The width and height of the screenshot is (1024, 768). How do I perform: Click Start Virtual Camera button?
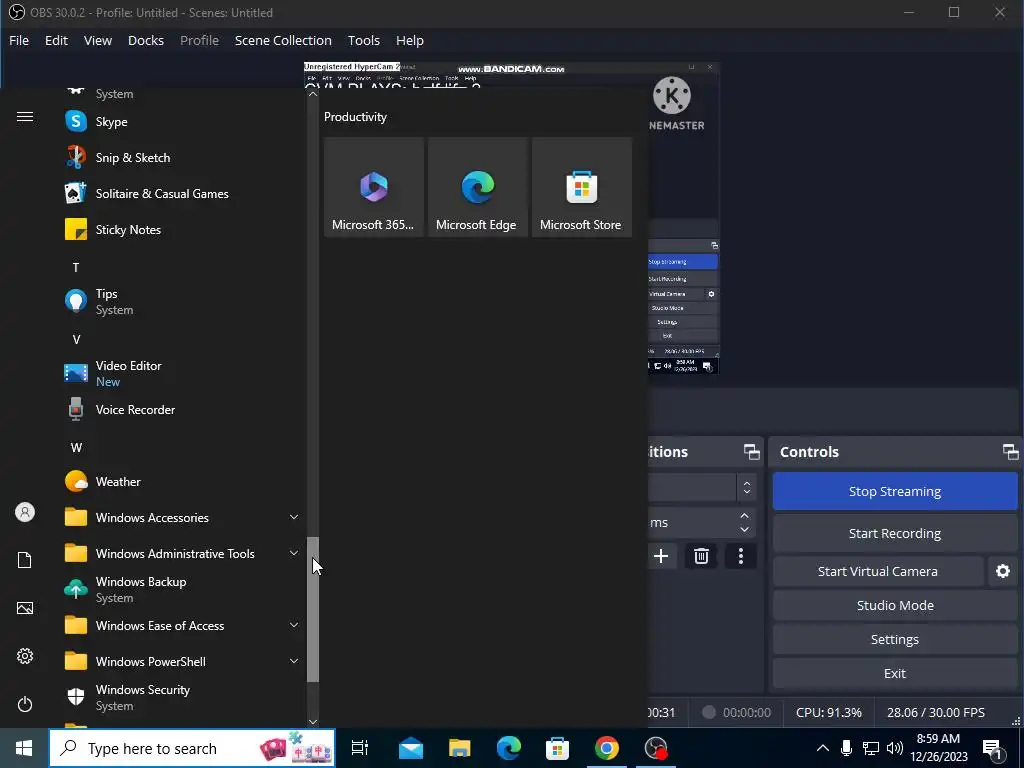(878, 571)
